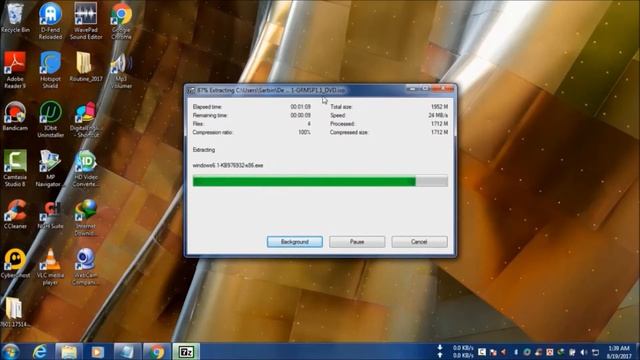
Task: Select the WebCam Companion desktop icon
Action: [86, 266]
